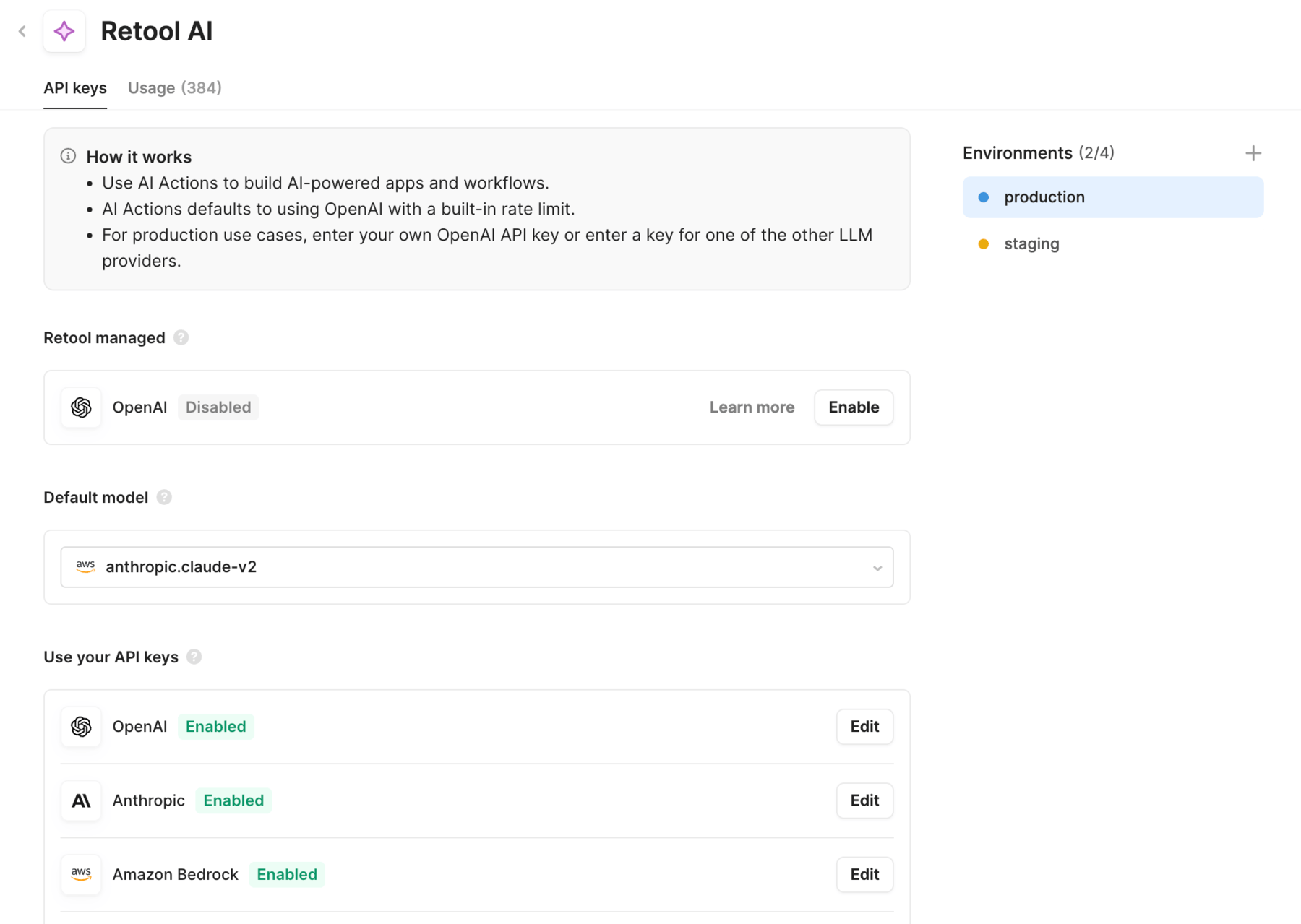This screenshot has height=924, width=1301.
Task: Select the production environment
Action: click(1113, 197)
